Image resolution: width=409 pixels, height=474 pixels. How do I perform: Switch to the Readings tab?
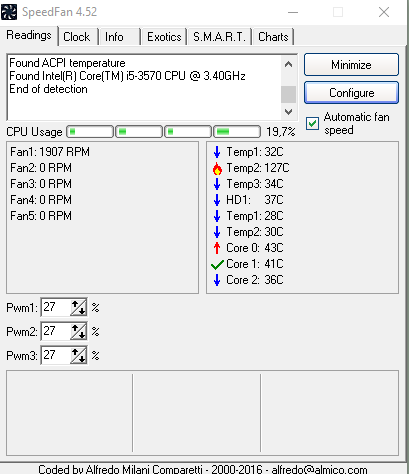click(x=29, y=35)
